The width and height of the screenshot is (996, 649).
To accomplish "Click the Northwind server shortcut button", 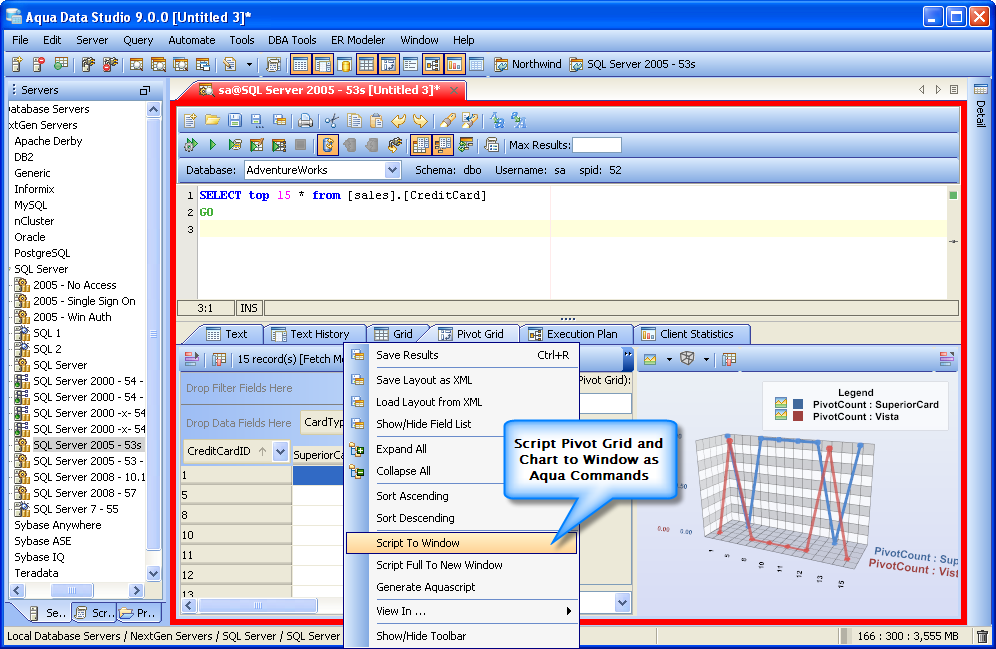I will click(x=528, y=64).
